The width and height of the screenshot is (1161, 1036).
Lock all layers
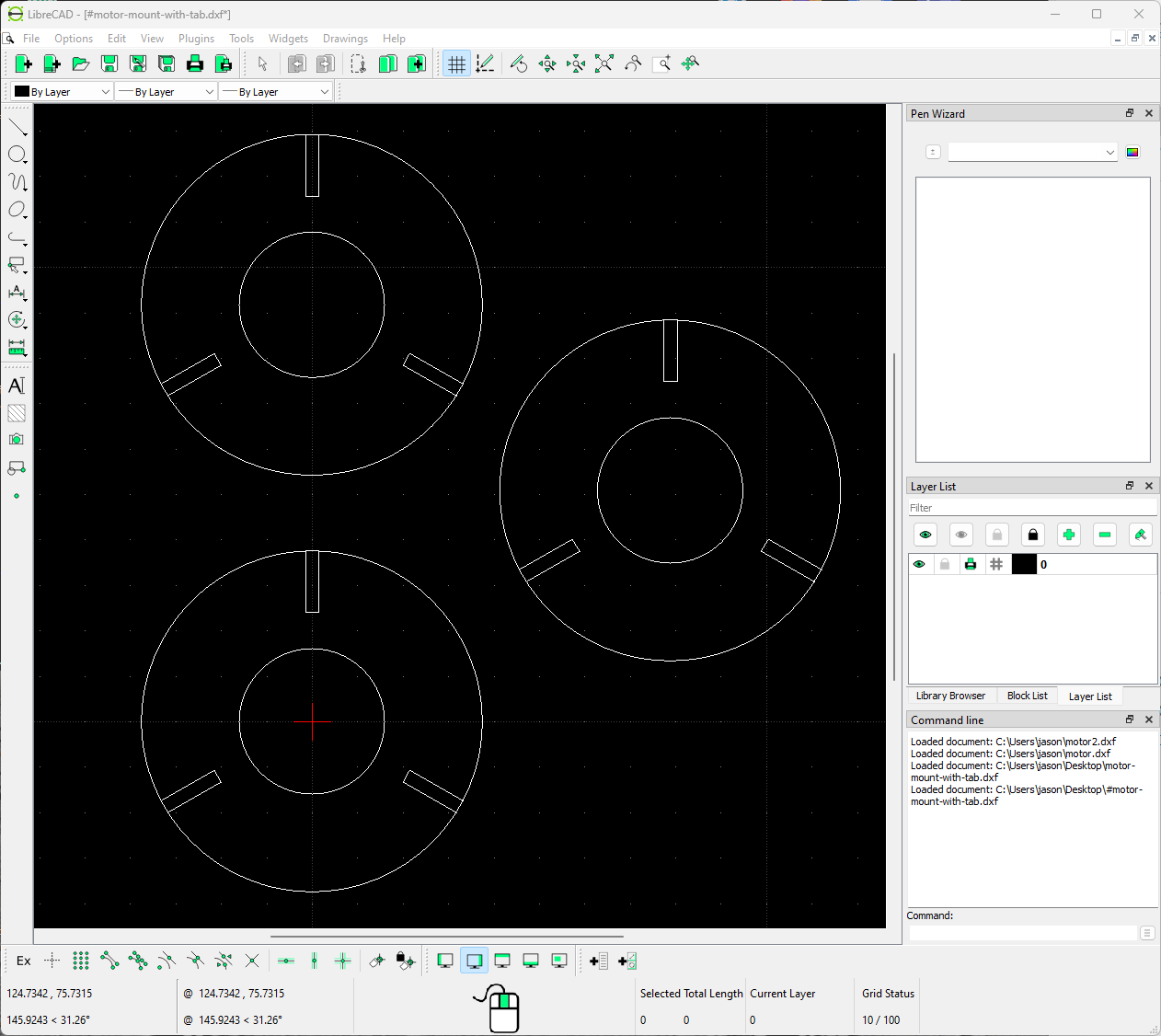point(1032,535)
